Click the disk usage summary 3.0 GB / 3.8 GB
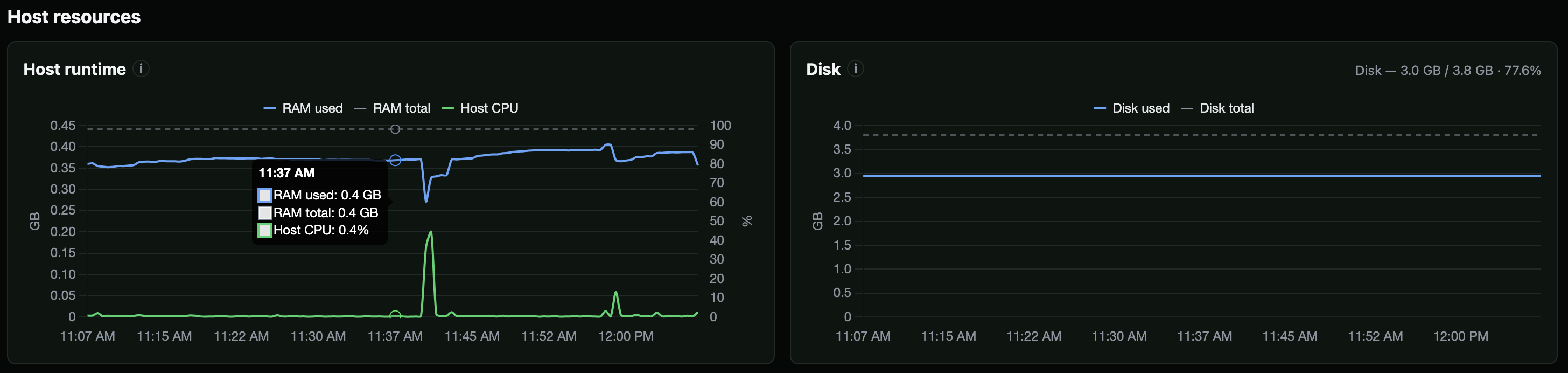Screen dimensions: 1568x373 (1448, 71)
